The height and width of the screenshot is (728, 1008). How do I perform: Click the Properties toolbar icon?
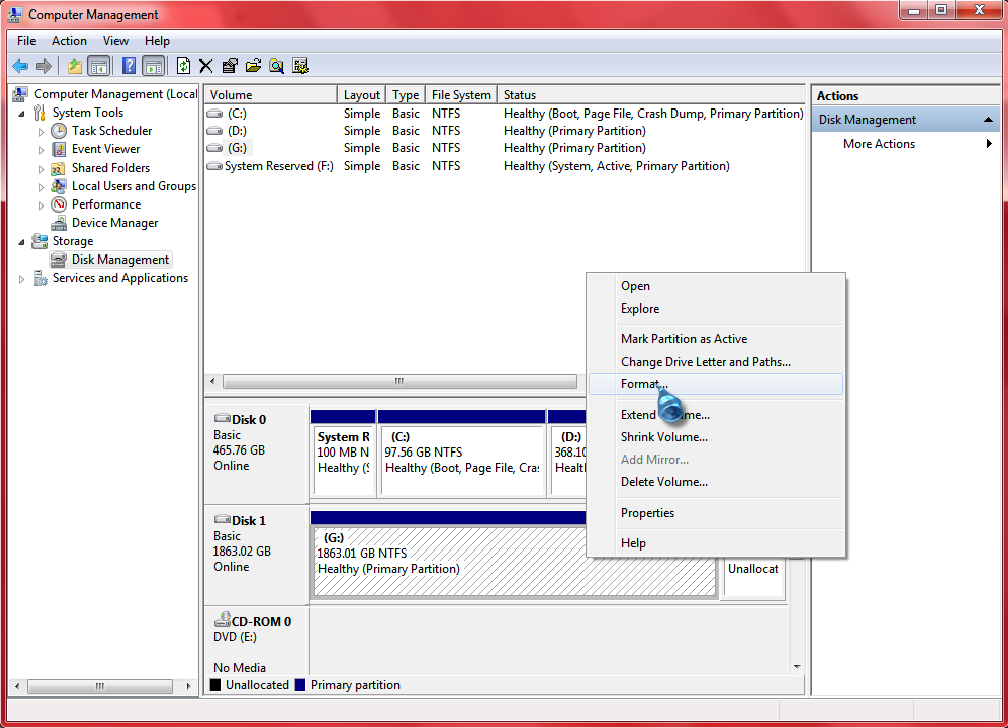click(230, 66)
